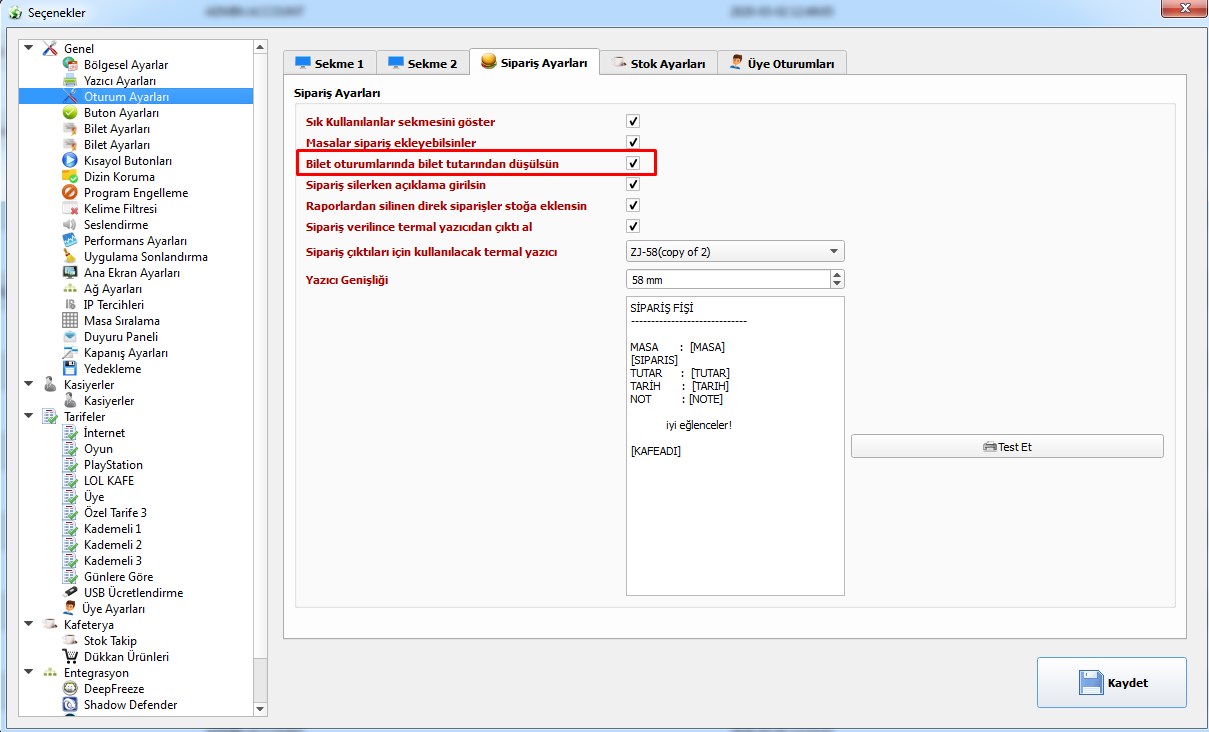Select the Seslendirme speaker icon
Image resolution: width=1209 pixels, height=732 pixels.
[70, 225]
